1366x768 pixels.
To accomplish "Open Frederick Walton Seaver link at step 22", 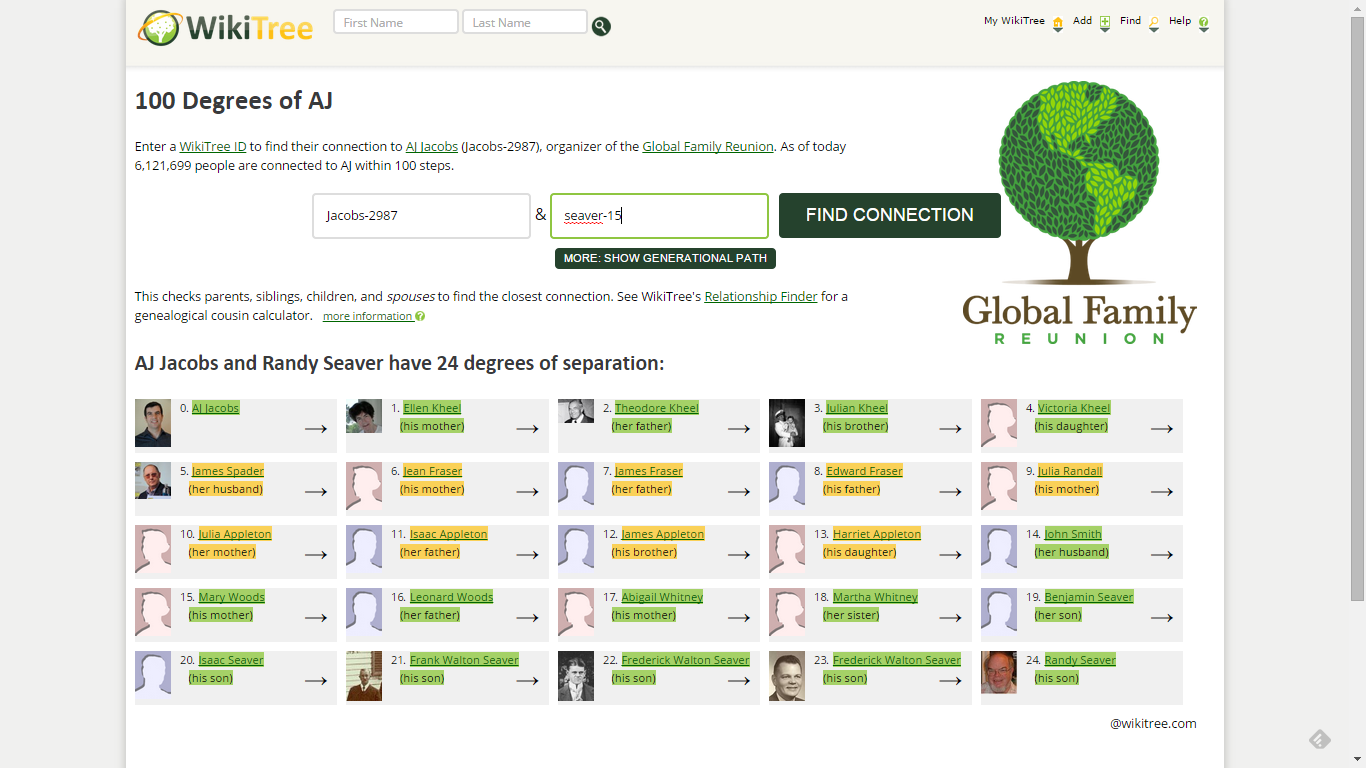I will point(686,660).
